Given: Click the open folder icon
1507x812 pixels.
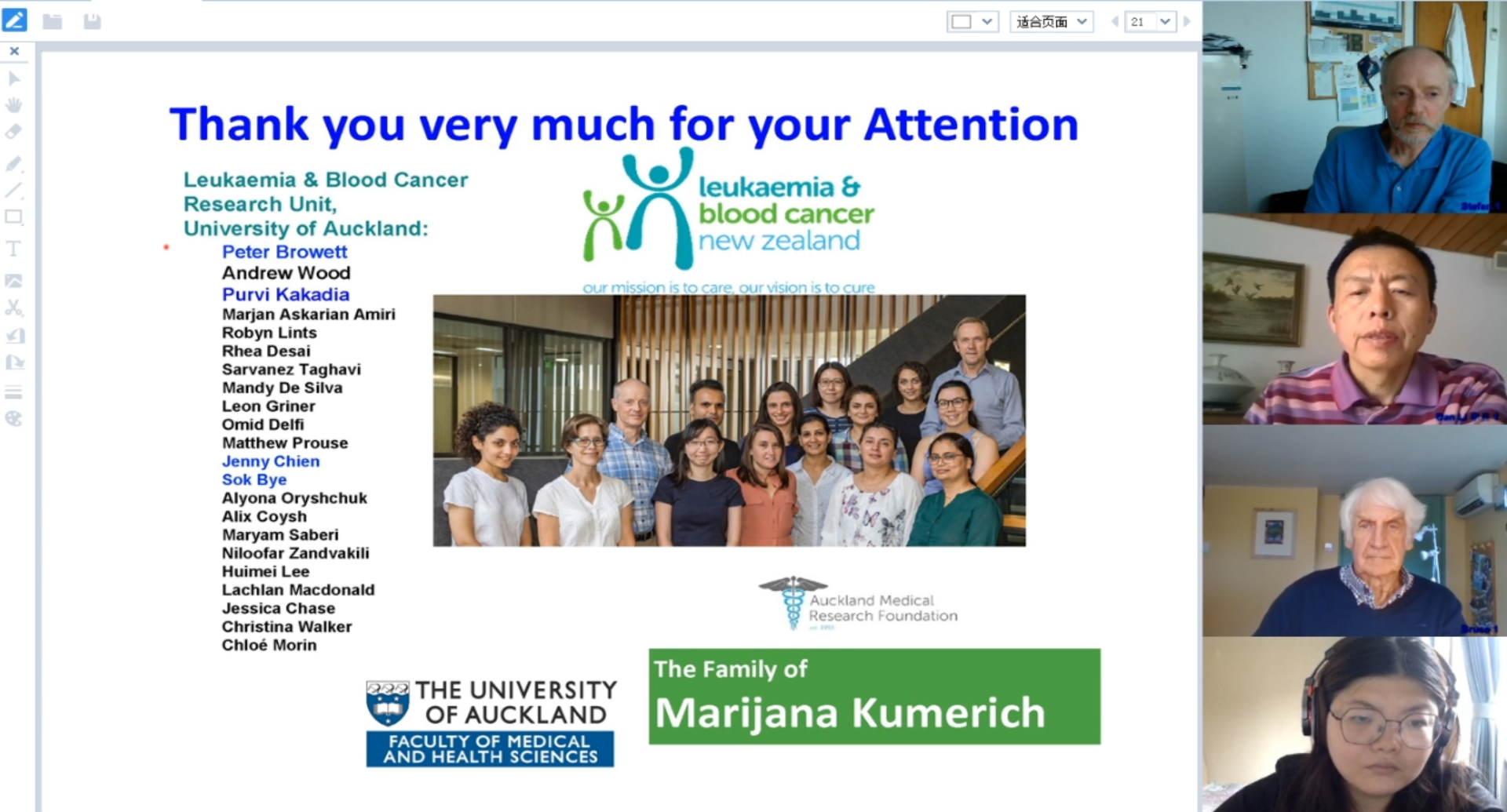Looking at the screenshot, I should pyautogui.click(x=53, y=21).
